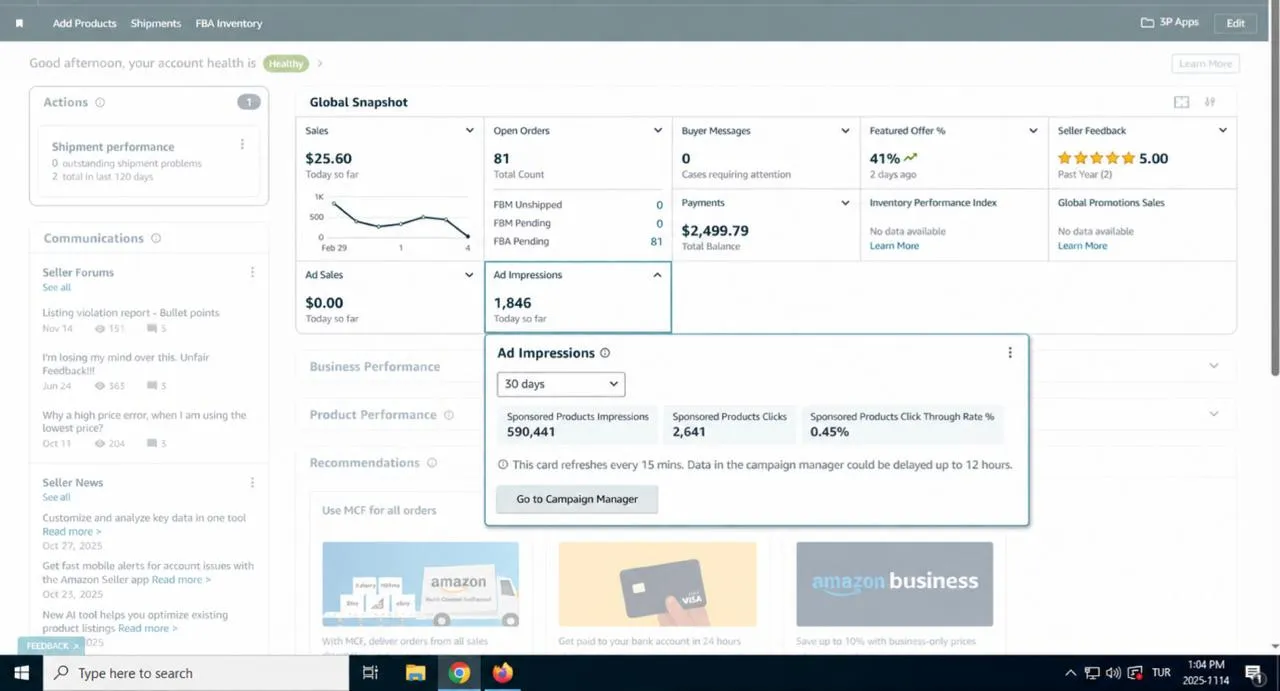1280x691 pixels.
Task: Click the FBM Unshipped count
Action: point(660,205)
